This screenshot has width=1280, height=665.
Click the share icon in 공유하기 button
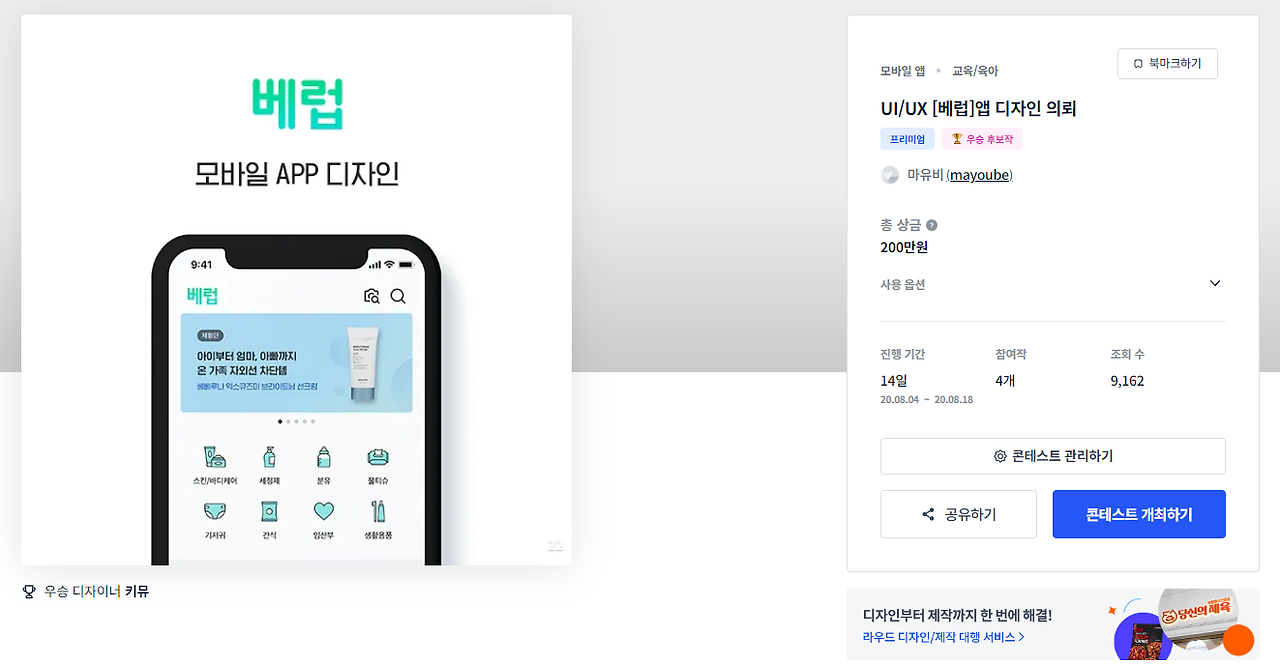[x=928, y=514]
